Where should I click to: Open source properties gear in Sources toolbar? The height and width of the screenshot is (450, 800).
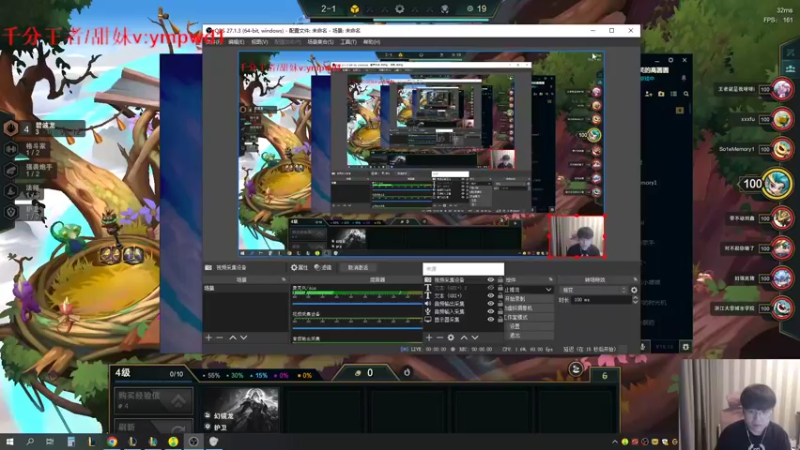451,338
